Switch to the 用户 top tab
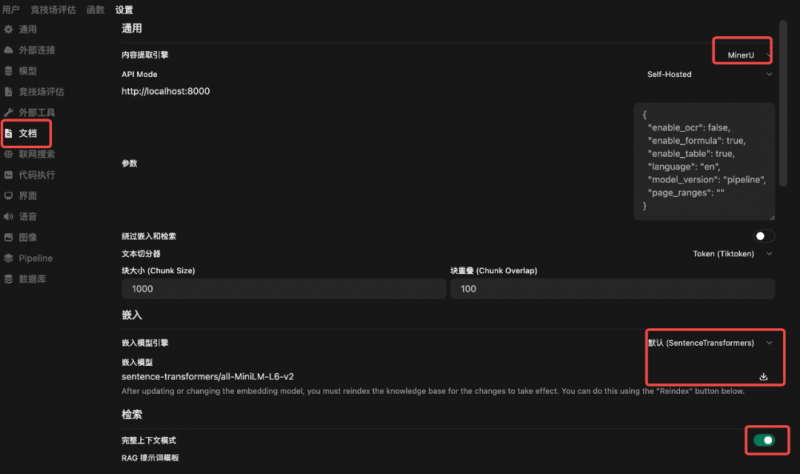The height and width of the screenshot is (474, 800). click(11, 9)
